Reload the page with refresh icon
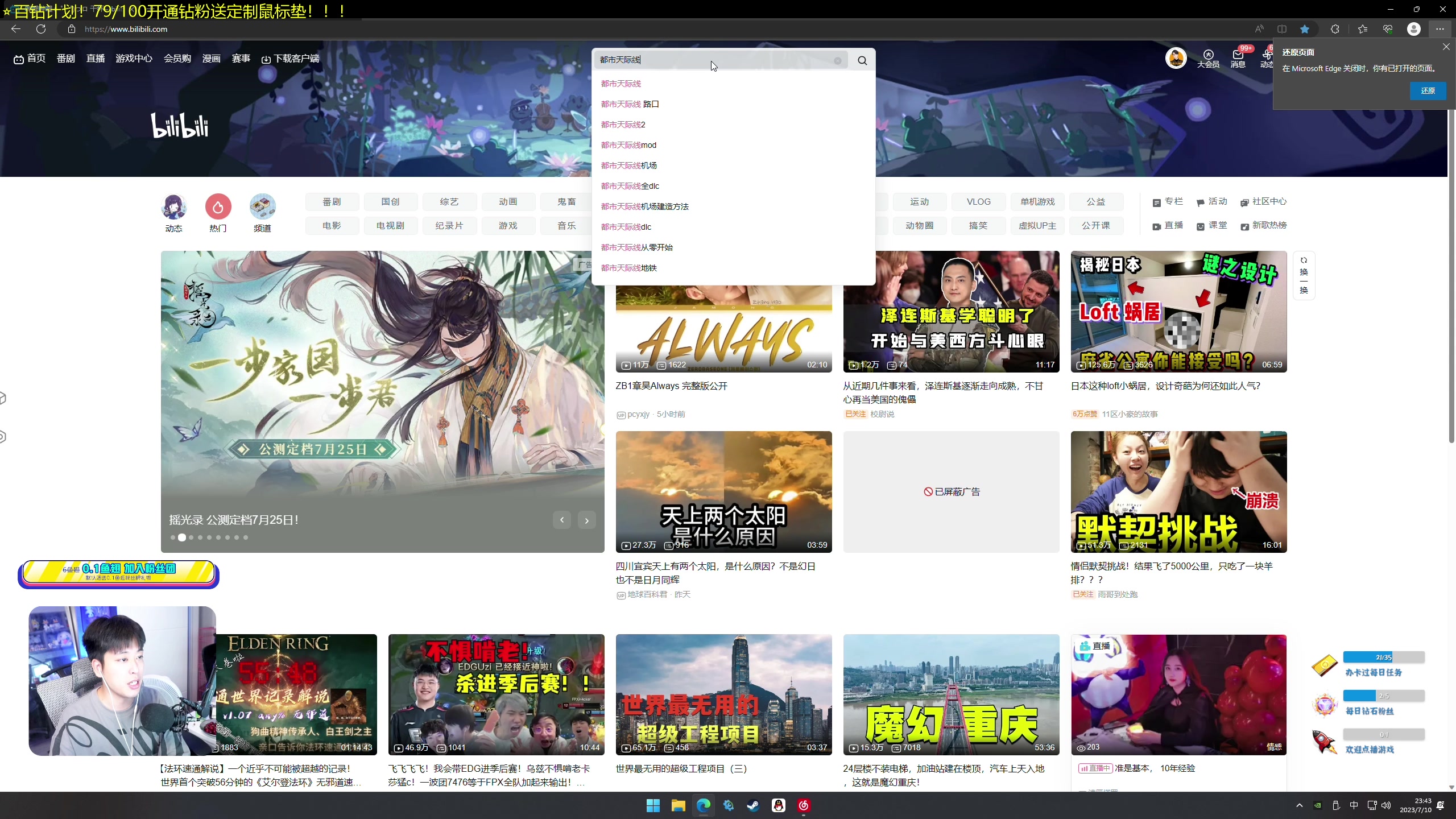Viewport: 1456px width, 819px height. (41, 29)
